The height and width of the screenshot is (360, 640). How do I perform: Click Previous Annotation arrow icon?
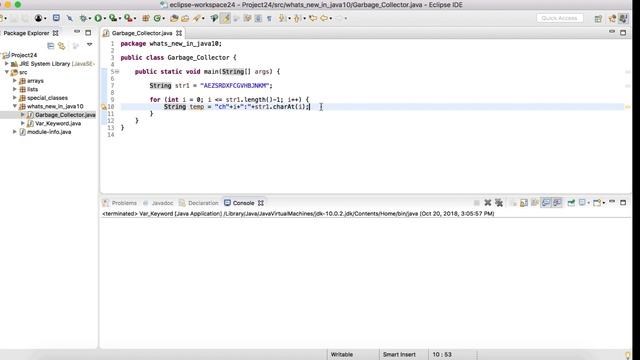pyautogui.click(x=297, y=18)
